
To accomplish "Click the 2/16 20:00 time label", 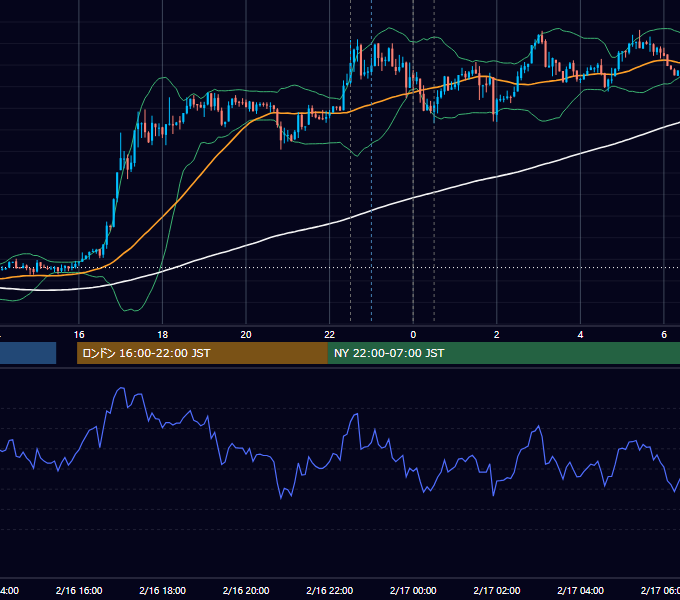I will click(246, 590).
